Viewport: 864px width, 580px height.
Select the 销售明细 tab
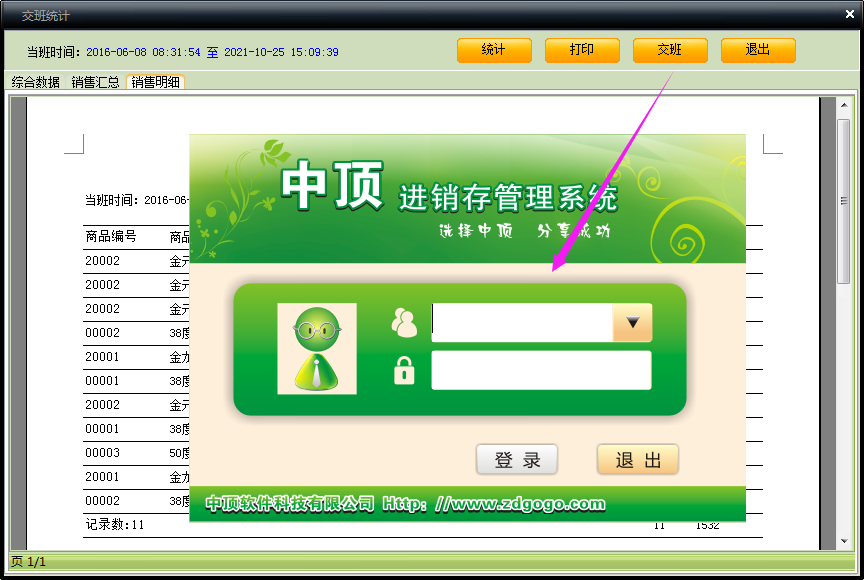(x=155, y=82)
